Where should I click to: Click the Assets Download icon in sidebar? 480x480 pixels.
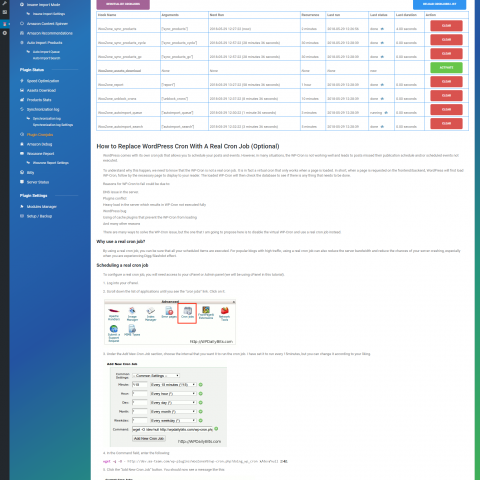tap(22, 90)
